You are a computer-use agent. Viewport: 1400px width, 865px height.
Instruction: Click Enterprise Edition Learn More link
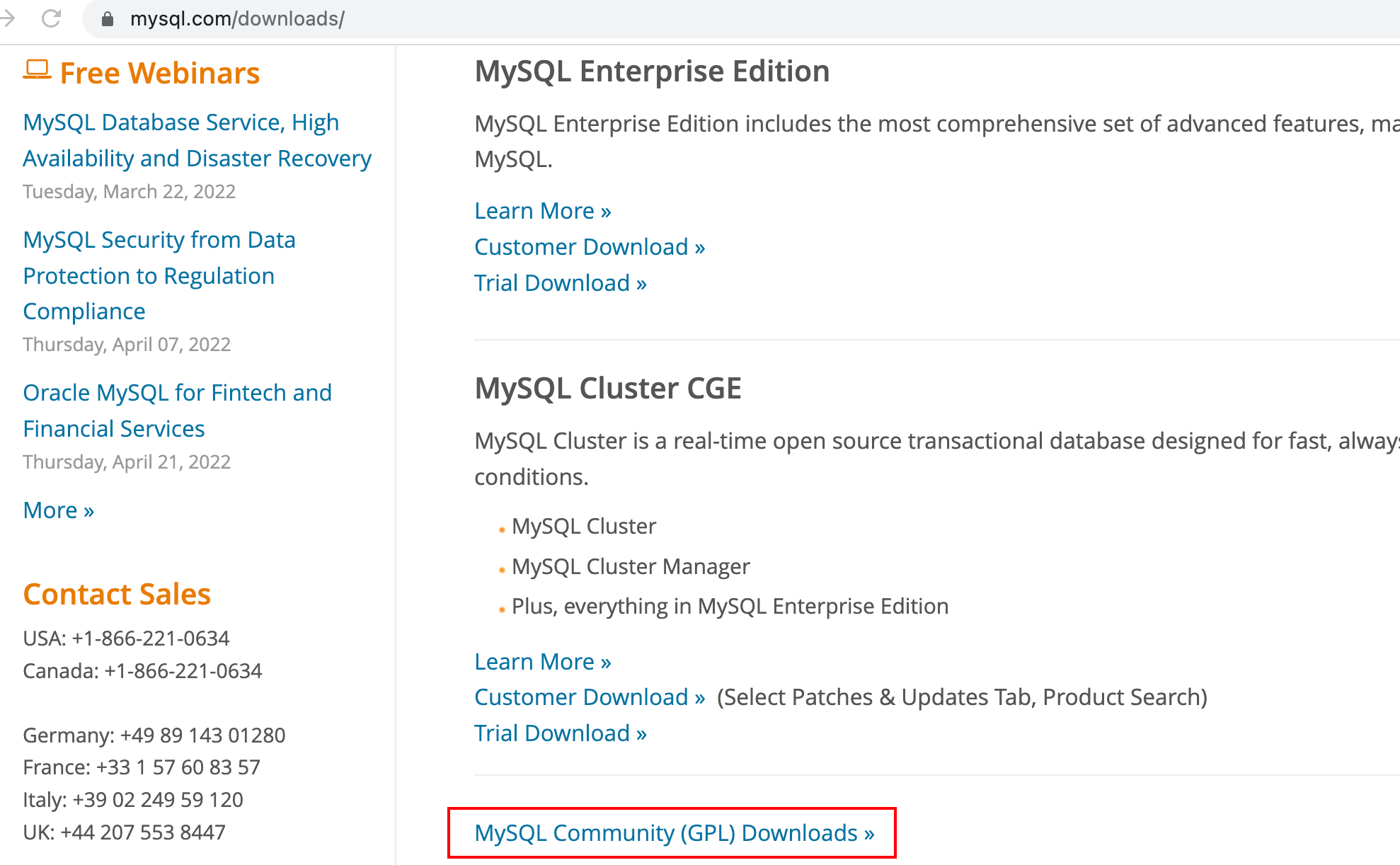click(x=542, y=211)
